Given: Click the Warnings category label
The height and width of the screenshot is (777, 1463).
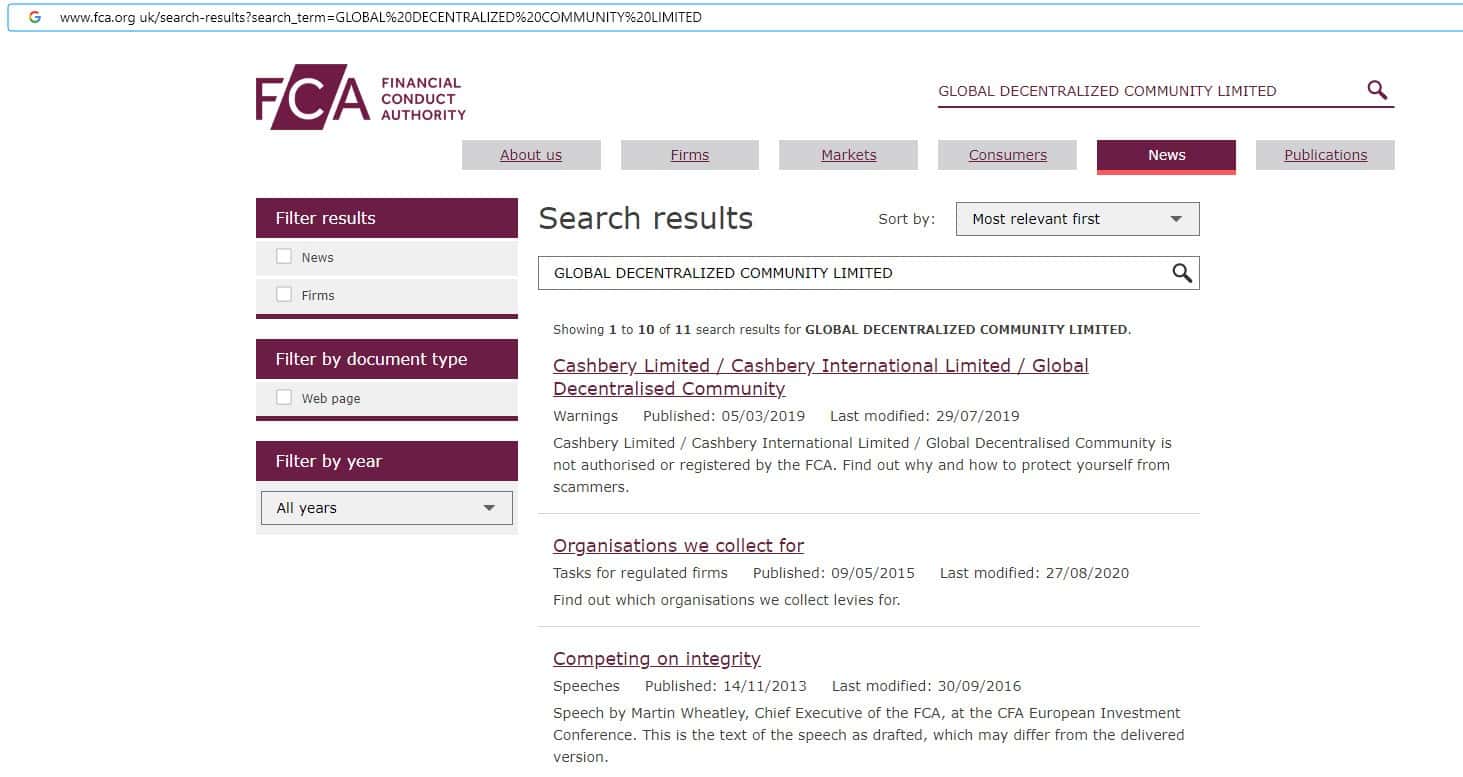Looking at the screenshot, I should (586, 416).
